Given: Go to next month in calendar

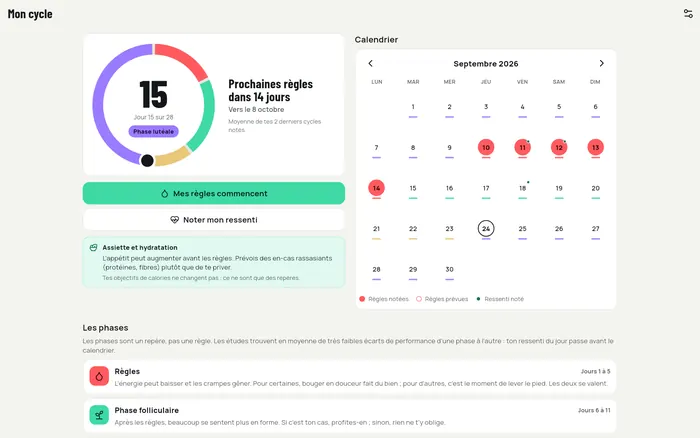Looking at the screenshot, I should point(601,63).
